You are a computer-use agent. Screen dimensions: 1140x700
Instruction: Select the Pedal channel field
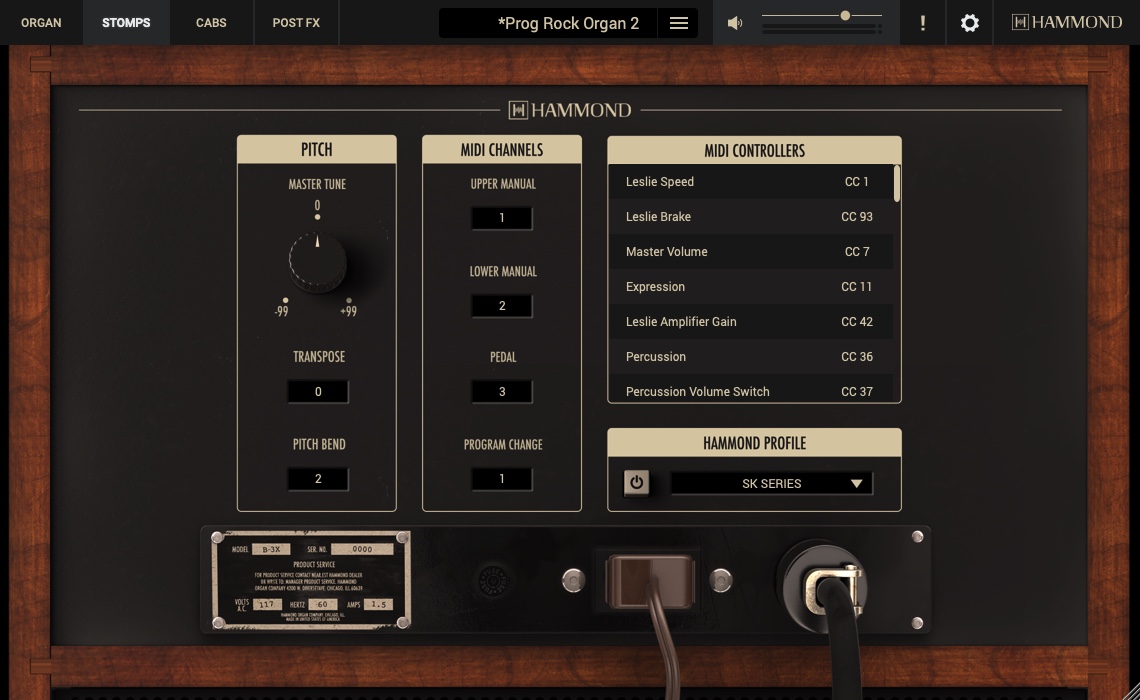[502, 392]
